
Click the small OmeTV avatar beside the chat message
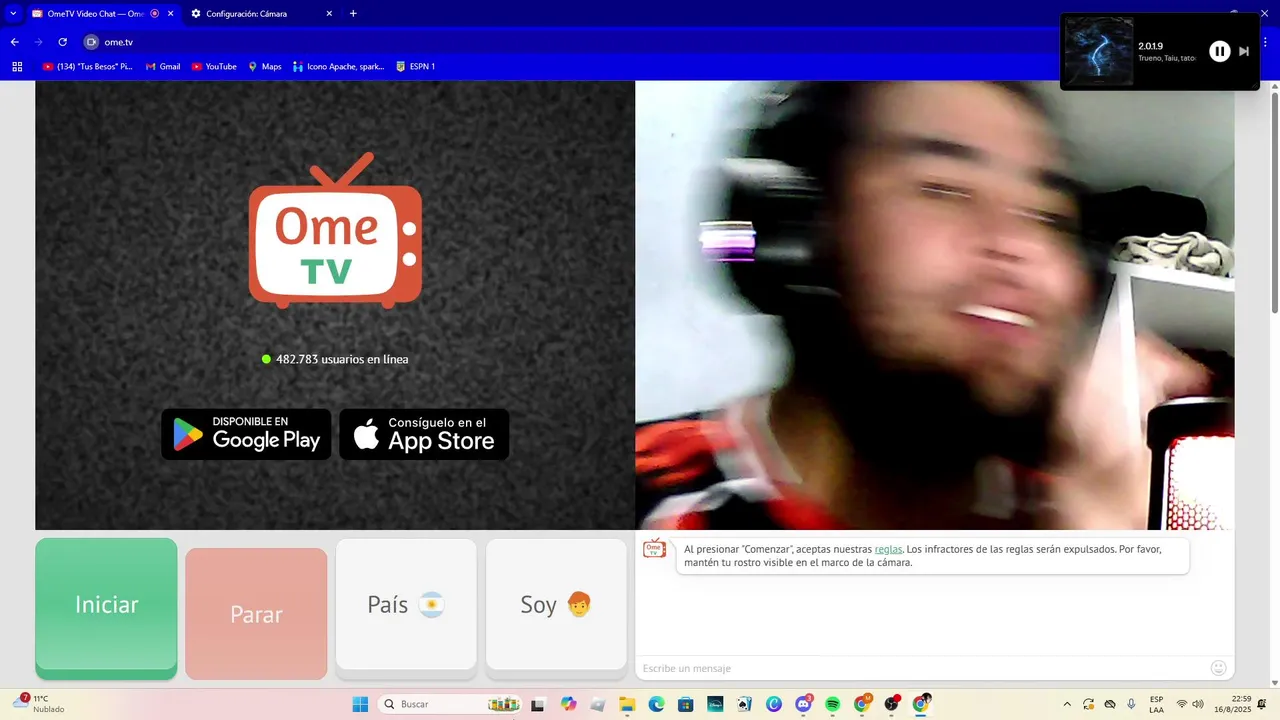[x=654, y=548]
